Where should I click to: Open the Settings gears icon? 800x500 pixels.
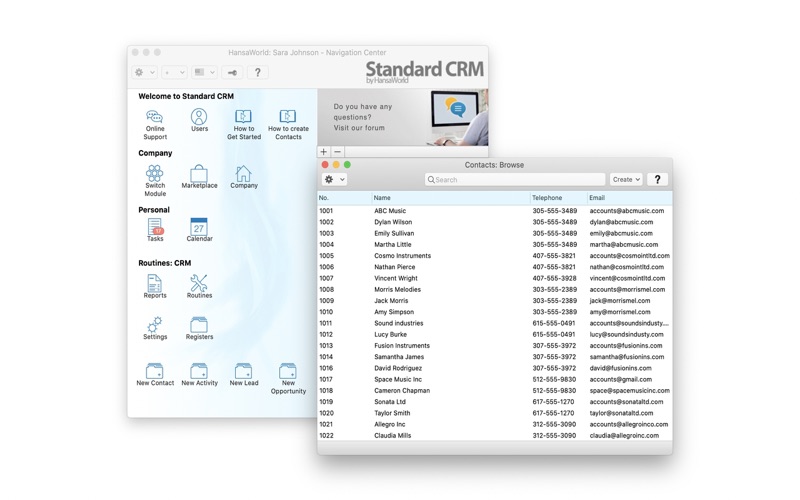(155, 328)
